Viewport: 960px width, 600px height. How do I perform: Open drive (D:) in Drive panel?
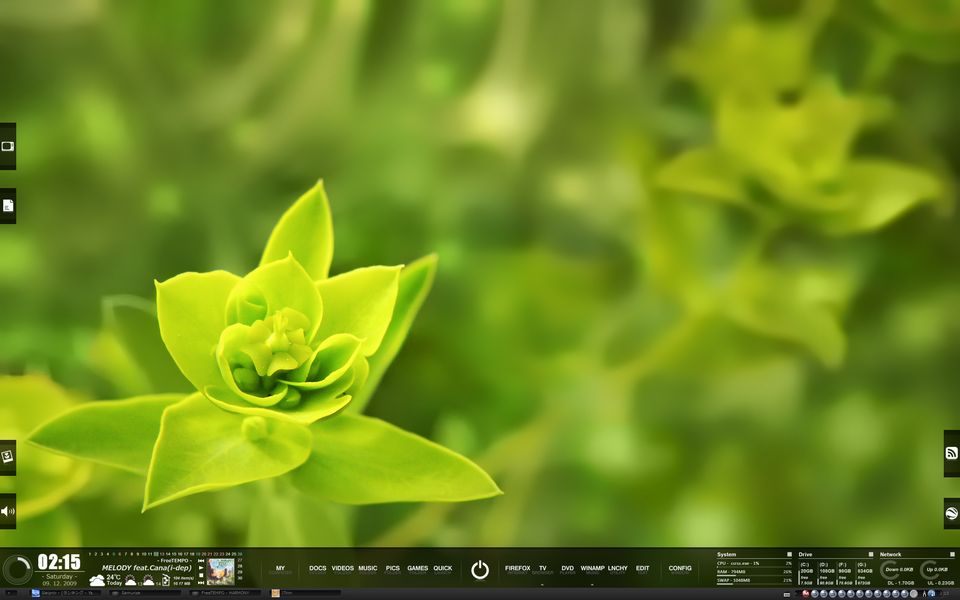pyautogui.click(x=826, y=574)
